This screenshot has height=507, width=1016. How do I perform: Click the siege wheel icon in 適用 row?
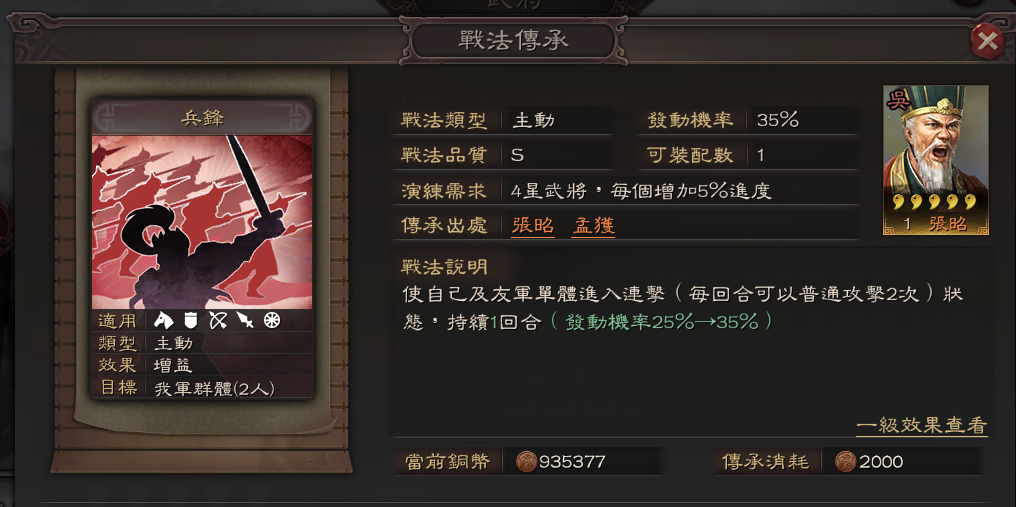click(272, 320)
